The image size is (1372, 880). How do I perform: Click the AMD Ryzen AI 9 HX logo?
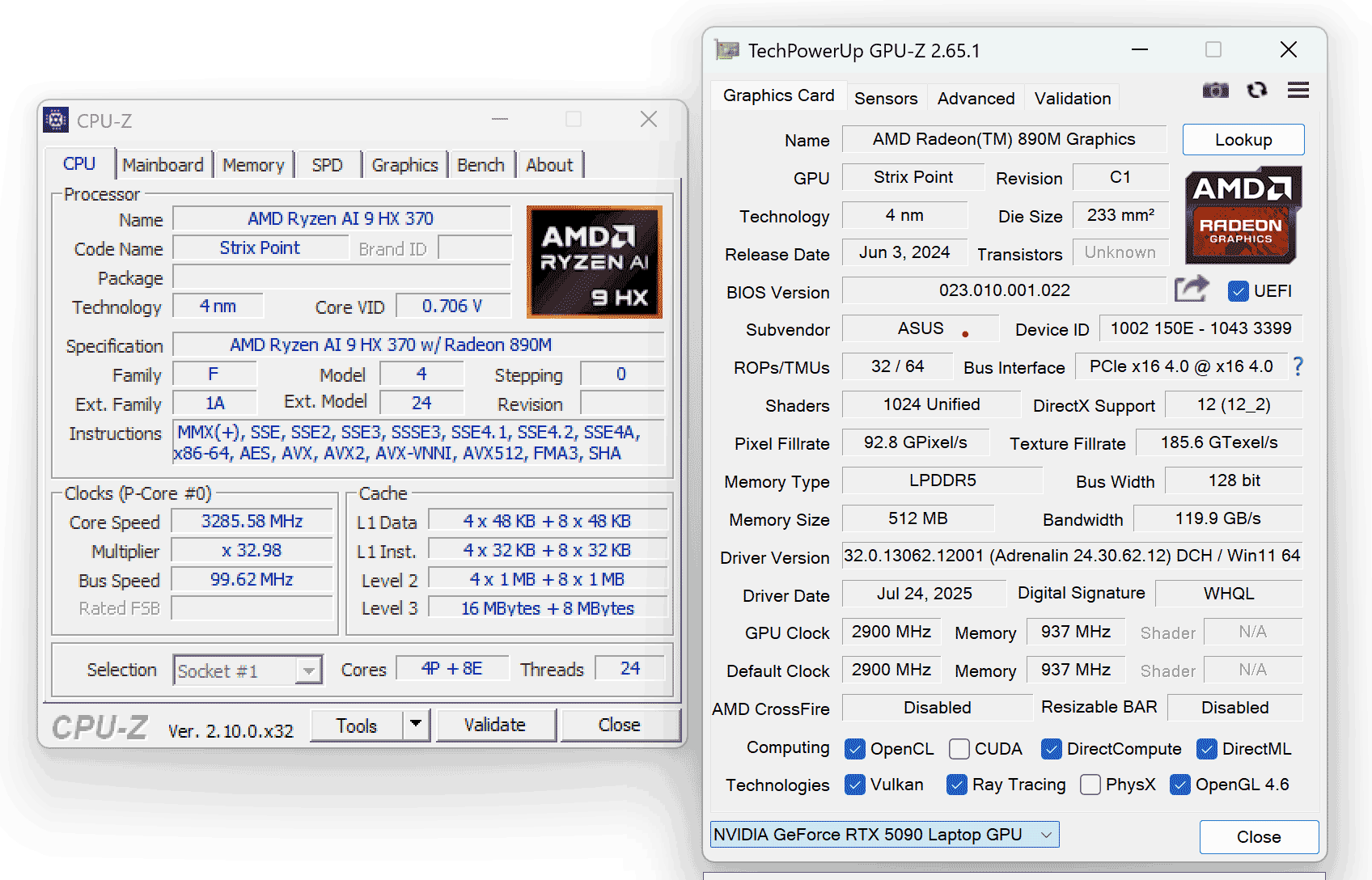(594, 262)
